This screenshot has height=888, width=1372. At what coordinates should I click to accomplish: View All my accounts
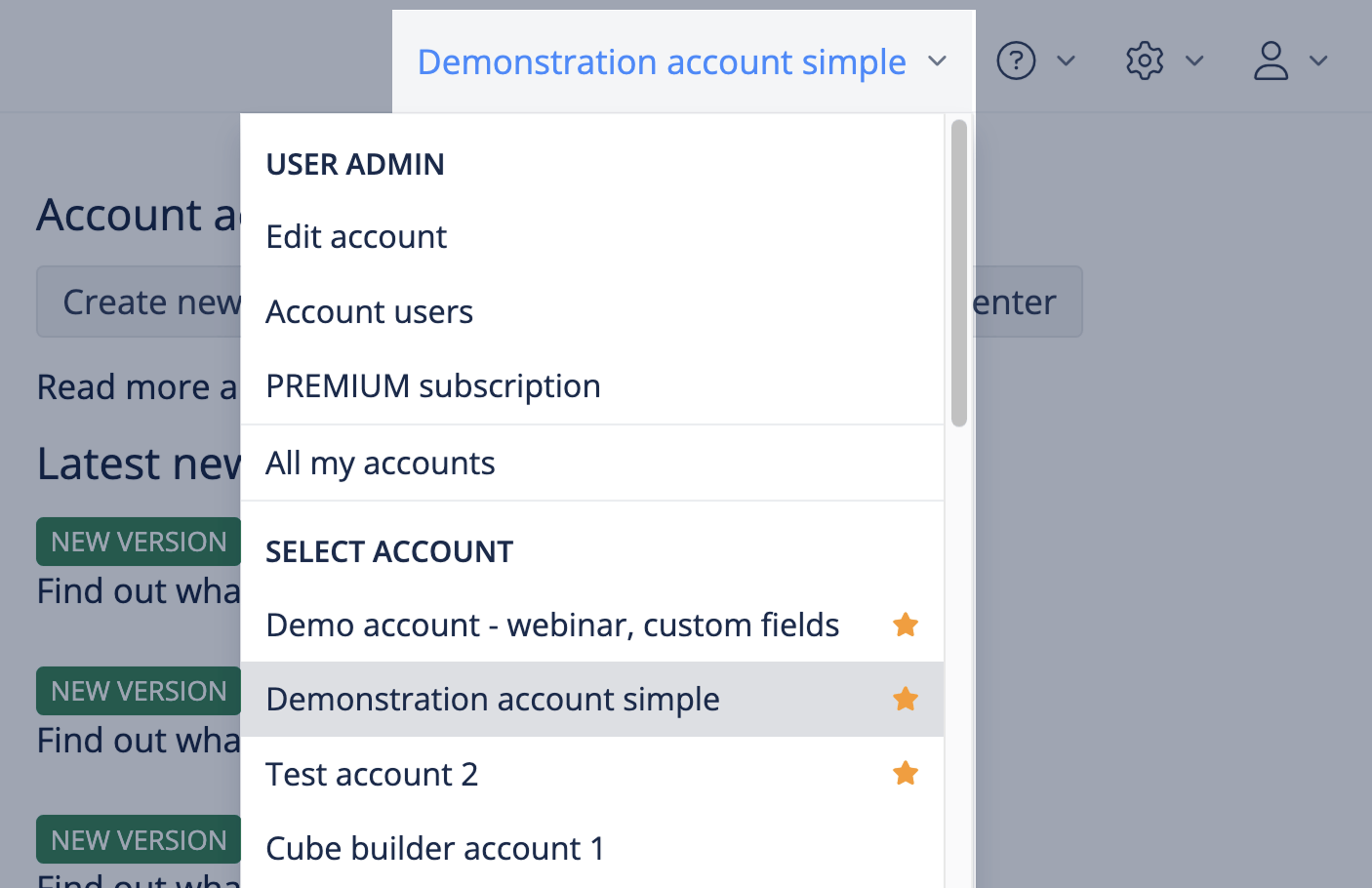click(380, 463)
